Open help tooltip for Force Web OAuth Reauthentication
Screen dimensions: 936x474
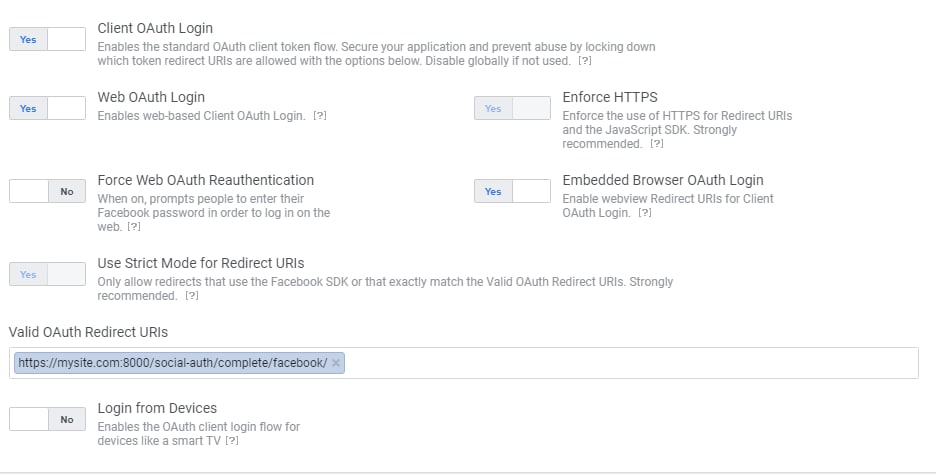click(x=134, y=227)
